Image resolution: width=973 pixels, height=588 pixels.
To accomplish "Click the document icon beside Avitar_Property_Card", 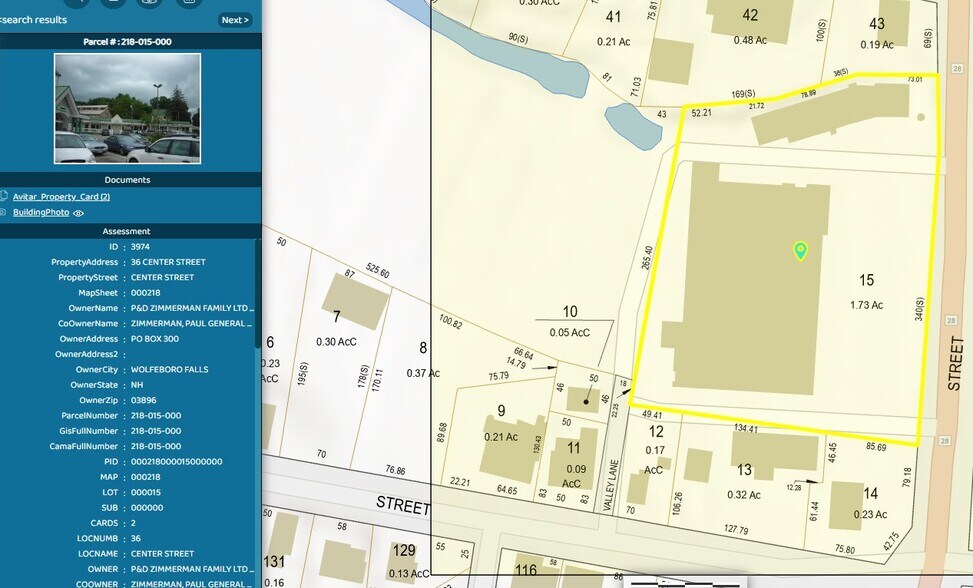I will pyautogui.click(x=4, y=197).
